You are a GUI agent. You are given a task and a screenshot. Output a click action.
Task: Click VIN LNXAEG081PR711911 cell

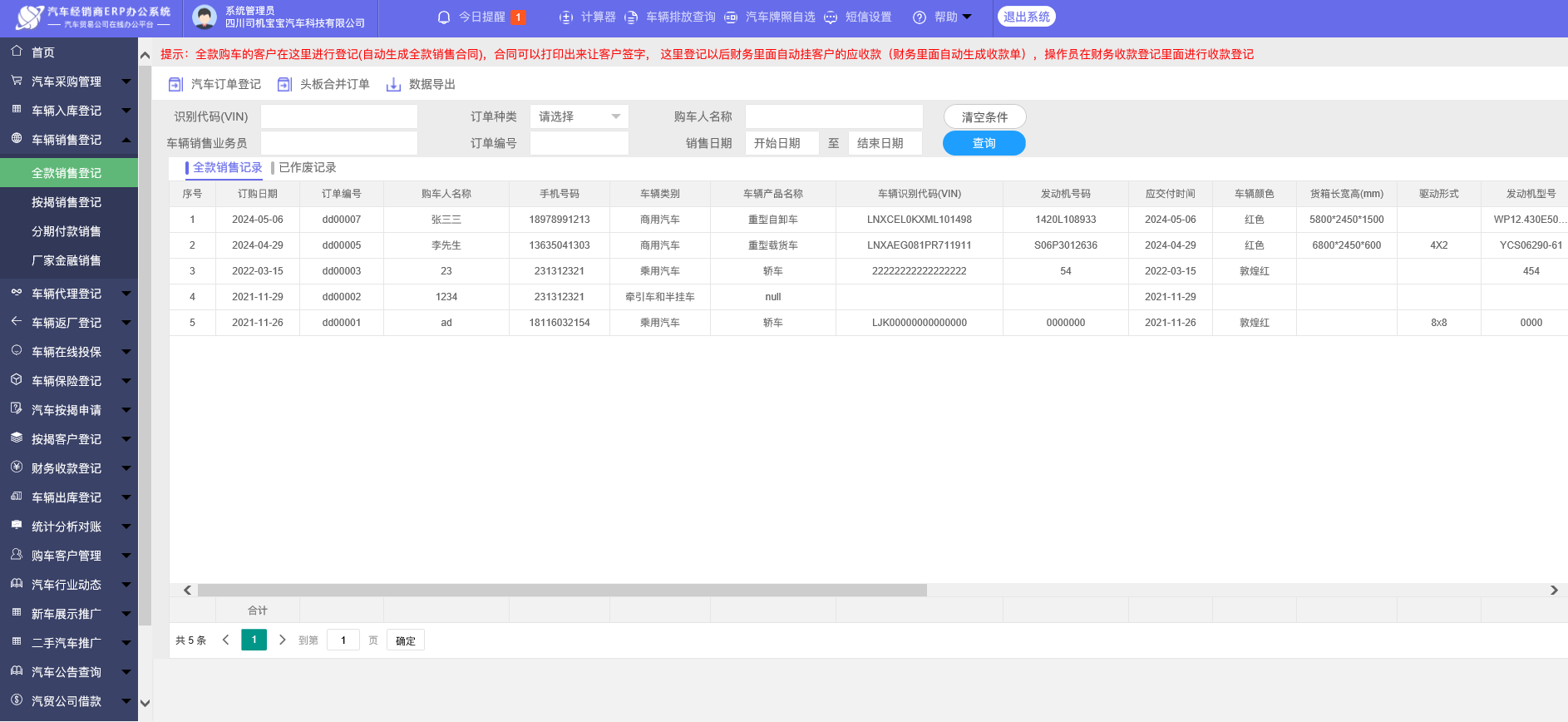pyautogui.click(x=920, y=245)
